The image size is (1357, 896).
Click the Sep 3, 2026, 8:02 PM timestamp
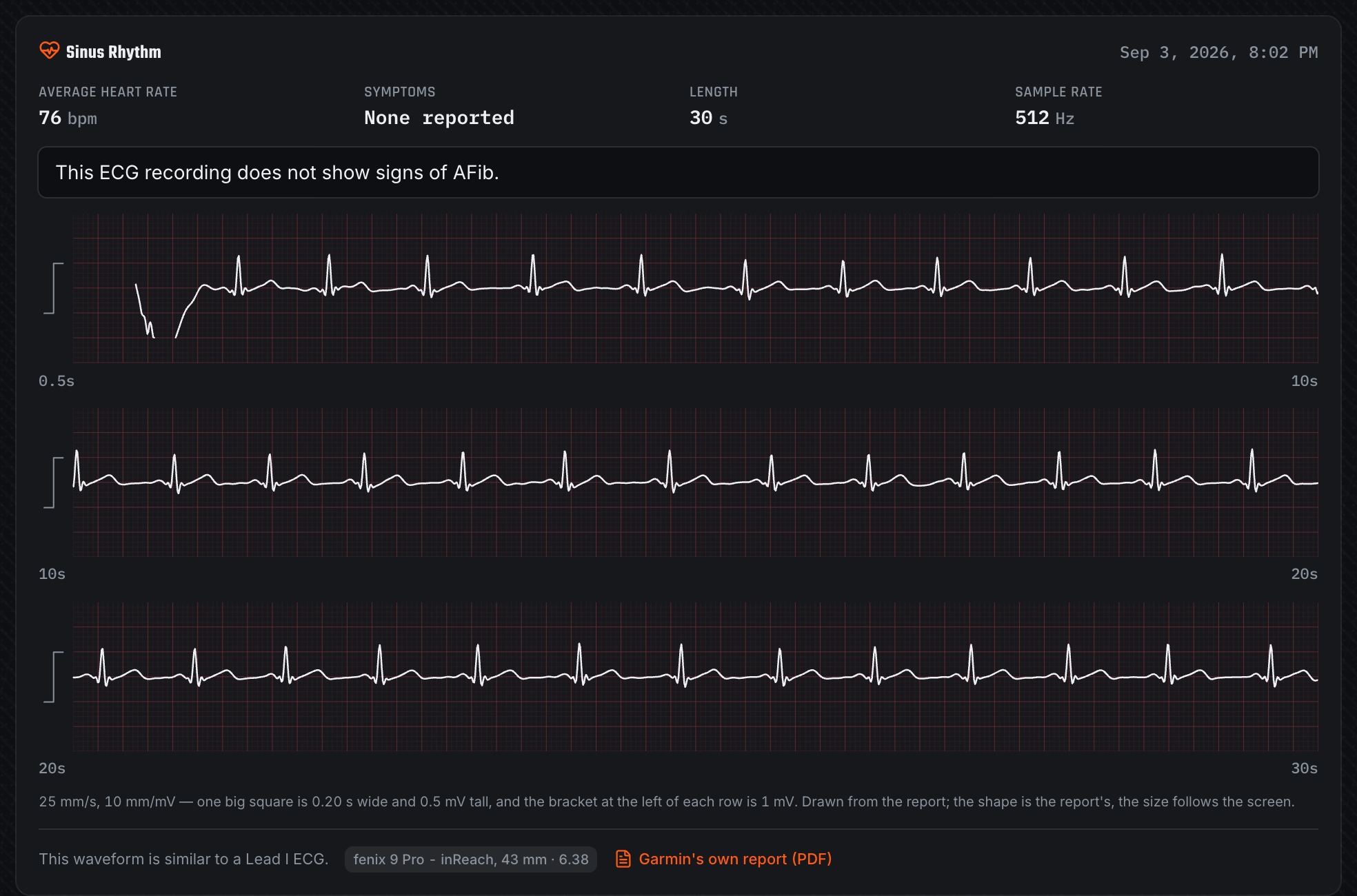tap(1218, 52)
